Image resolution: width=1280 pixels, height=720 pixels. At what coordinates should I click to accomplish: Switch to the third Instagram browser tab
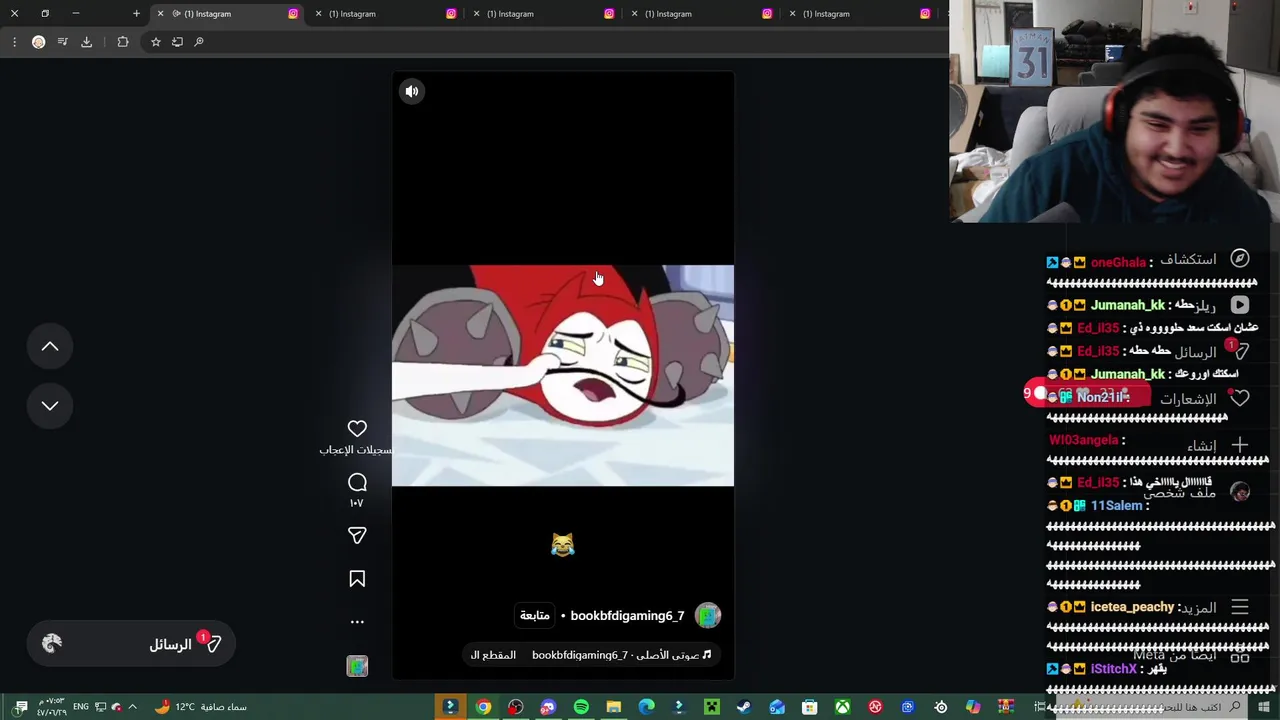coord(542,14)
